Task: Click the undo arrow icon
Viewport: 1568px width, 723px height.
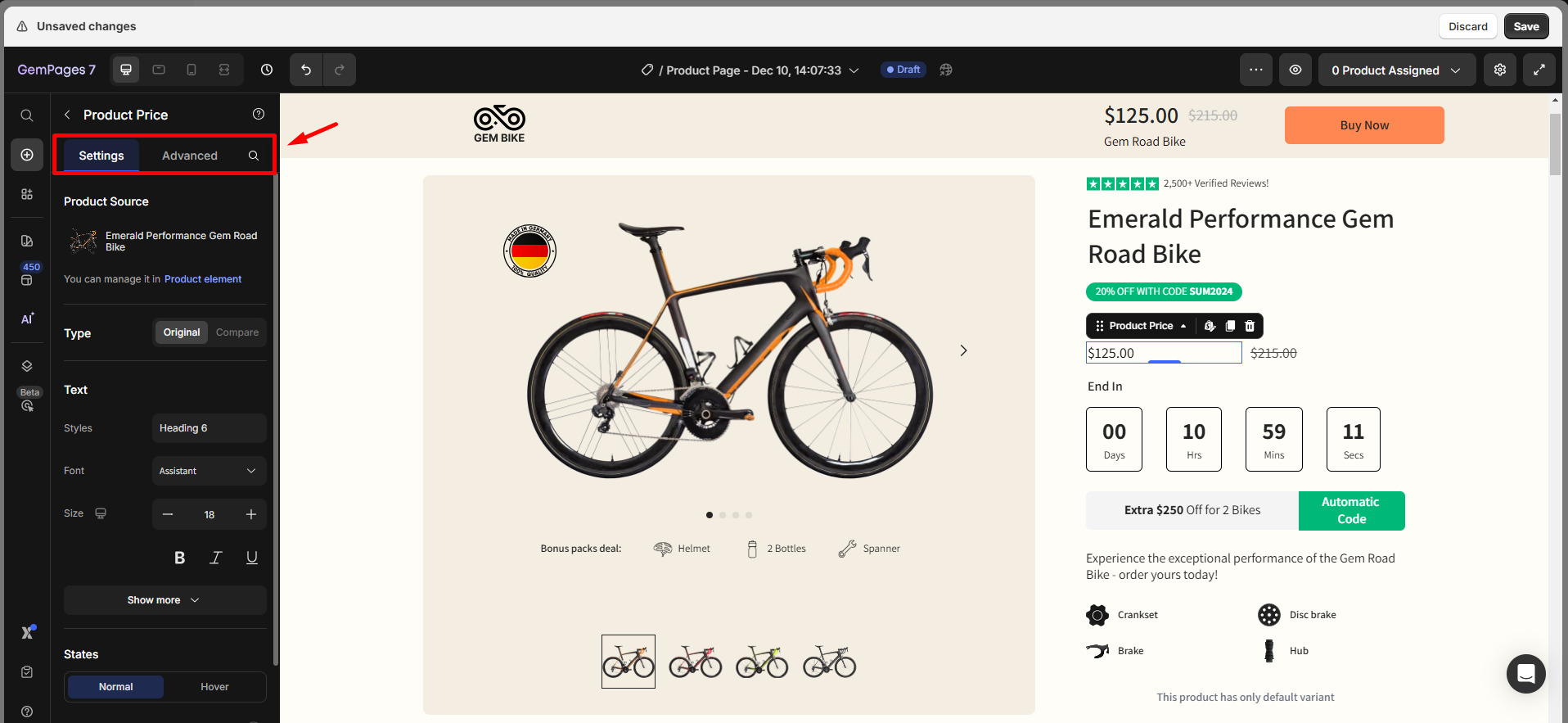Action: point(306,70)
